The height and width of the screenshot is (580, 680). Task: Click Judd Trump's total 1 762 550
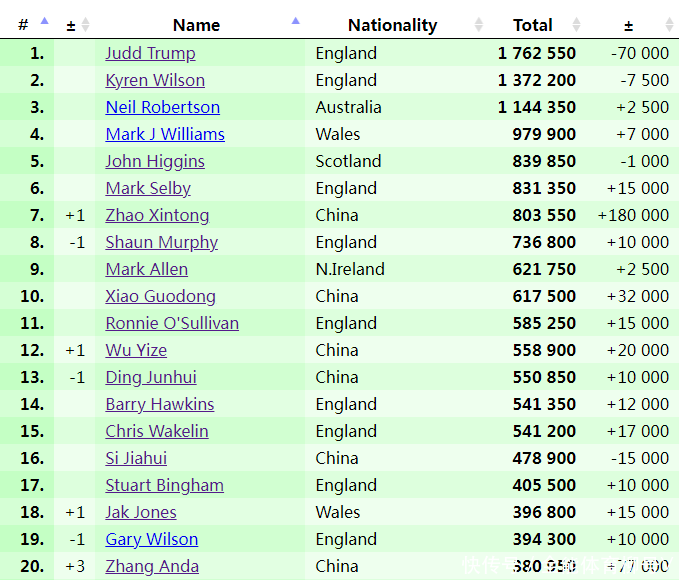tap(536, 53)
